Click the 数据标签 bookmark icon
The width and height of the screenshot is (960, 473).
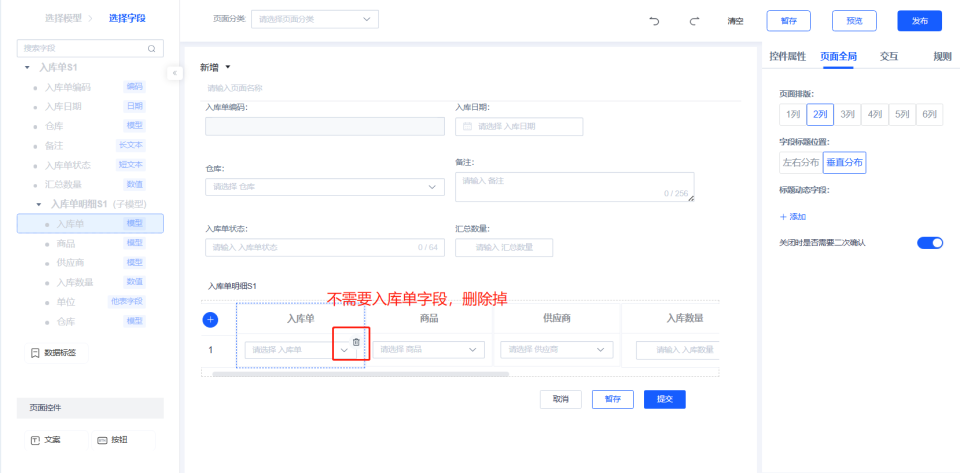point(36,352)
